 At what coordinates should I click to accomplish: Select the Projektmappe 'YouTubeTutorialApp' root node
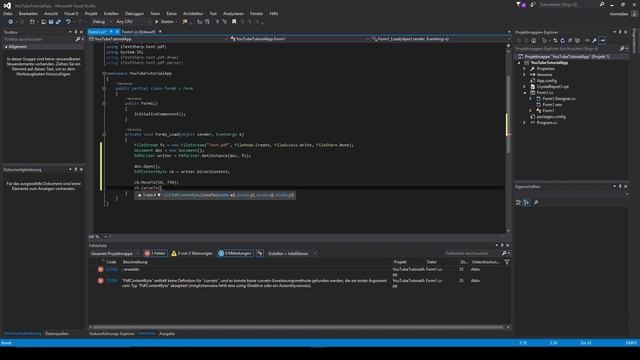pos(567,57)
